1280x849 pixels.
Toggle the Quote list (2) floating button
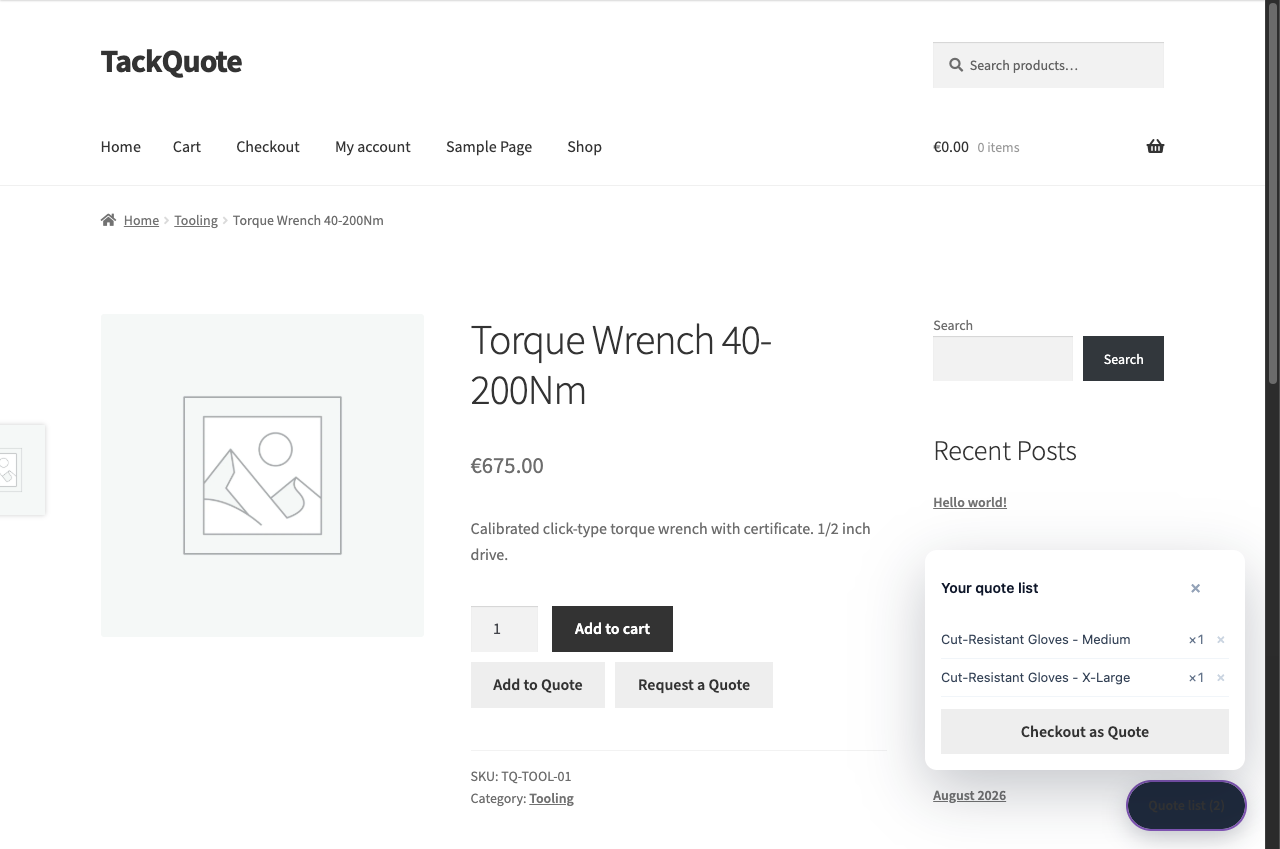[x=1186, y=805]
